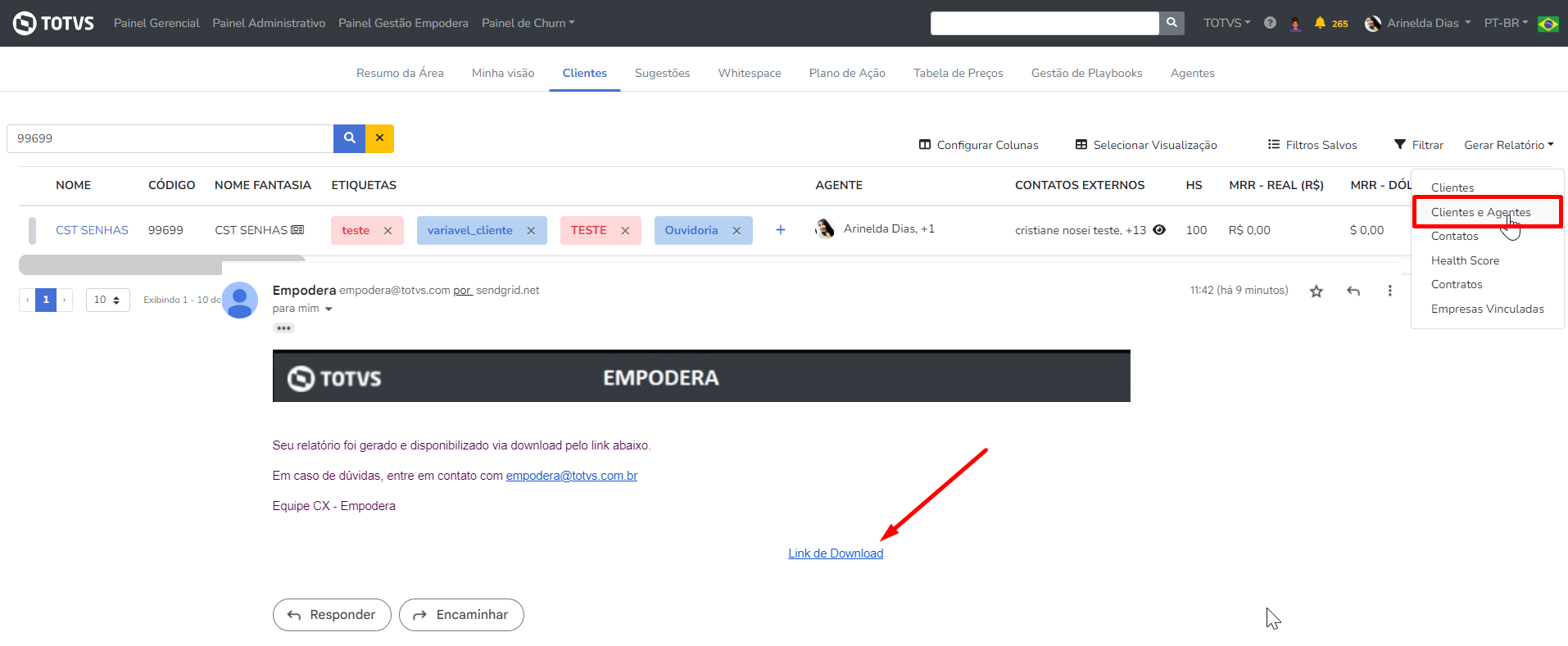Add a new tag with the plus icon
Screen dimensions: 1568x646
(781, 230)
